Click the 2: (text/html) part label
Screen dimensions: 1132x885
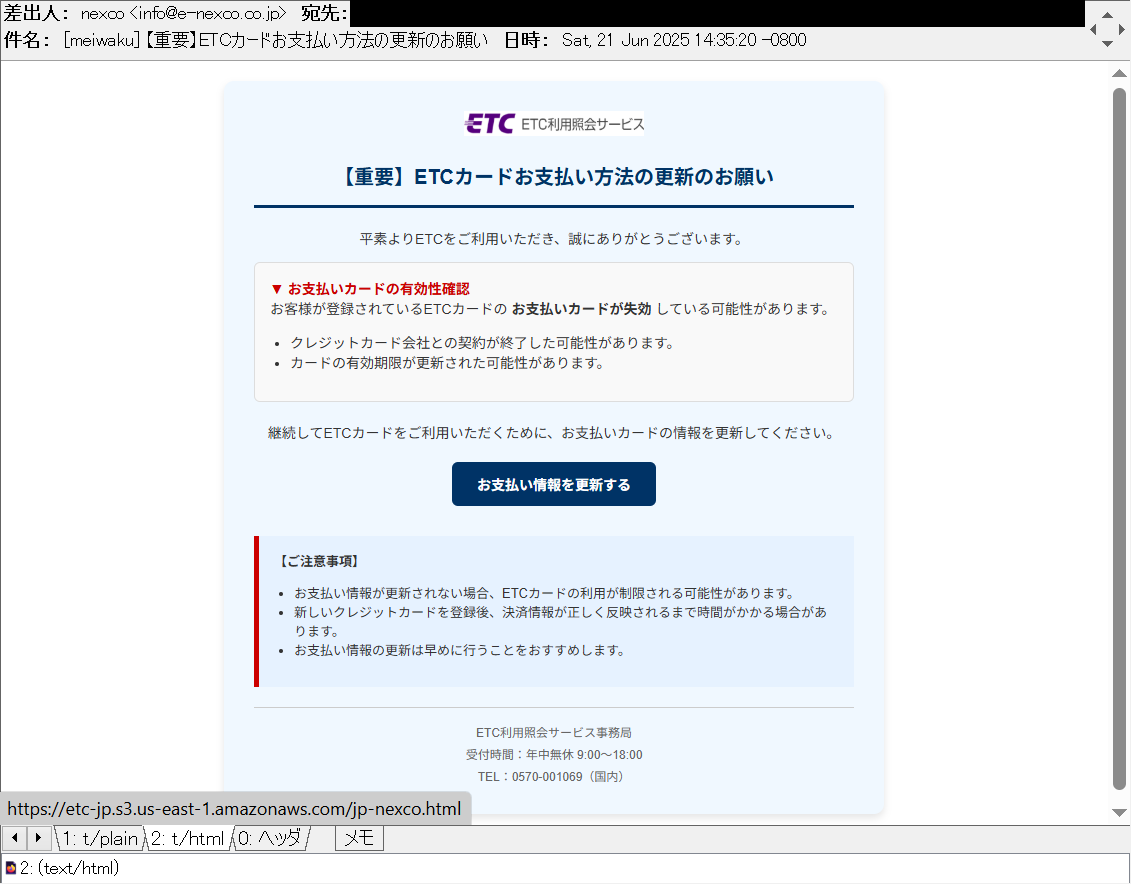click(69, 868)
